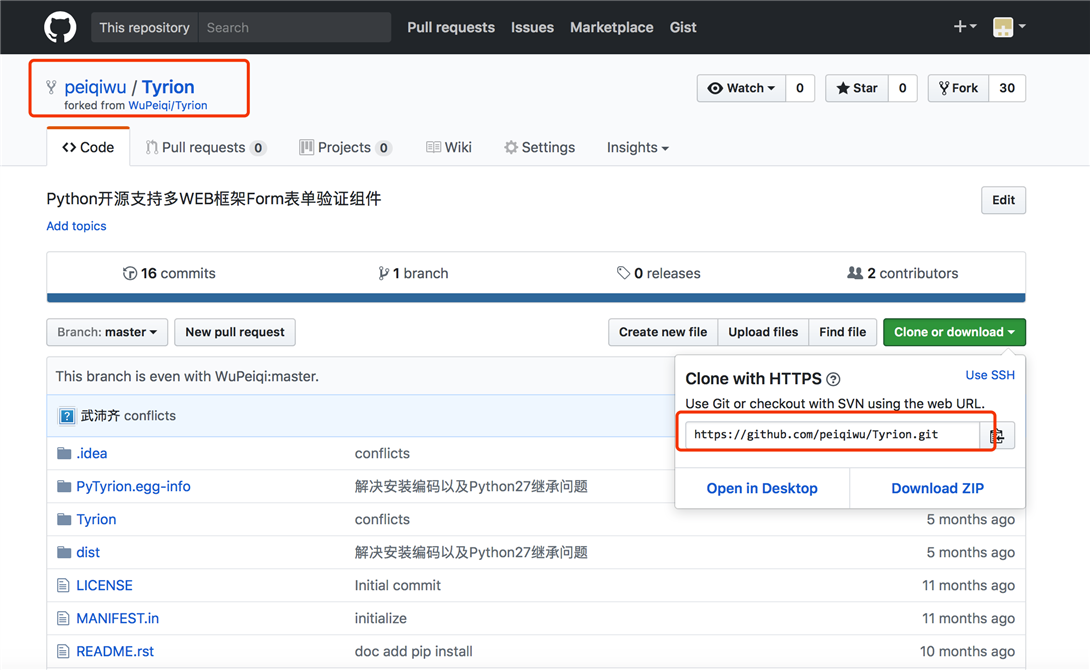Viewport: 1090px width, 670px height.
Task: Collapse the Clone or download dropdown
Action: click(954, 332)
